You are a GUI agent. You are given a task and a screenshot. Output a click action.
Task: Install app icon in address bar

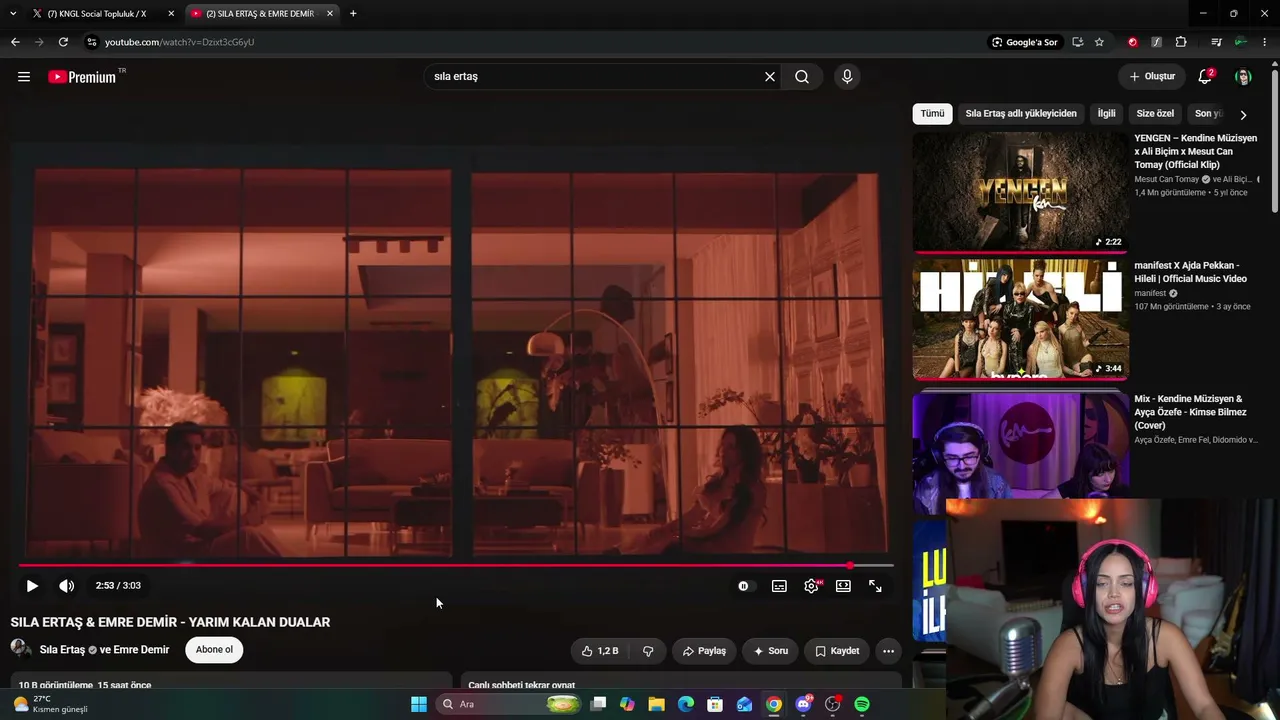click(1077, 42)
